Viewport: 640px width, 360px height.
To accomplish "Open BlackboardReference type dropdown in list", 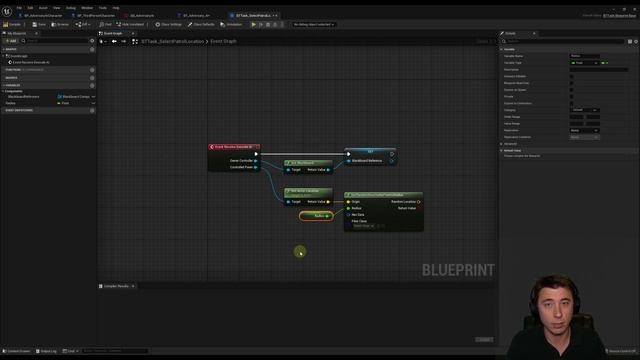I will click(x=93, y=97).
